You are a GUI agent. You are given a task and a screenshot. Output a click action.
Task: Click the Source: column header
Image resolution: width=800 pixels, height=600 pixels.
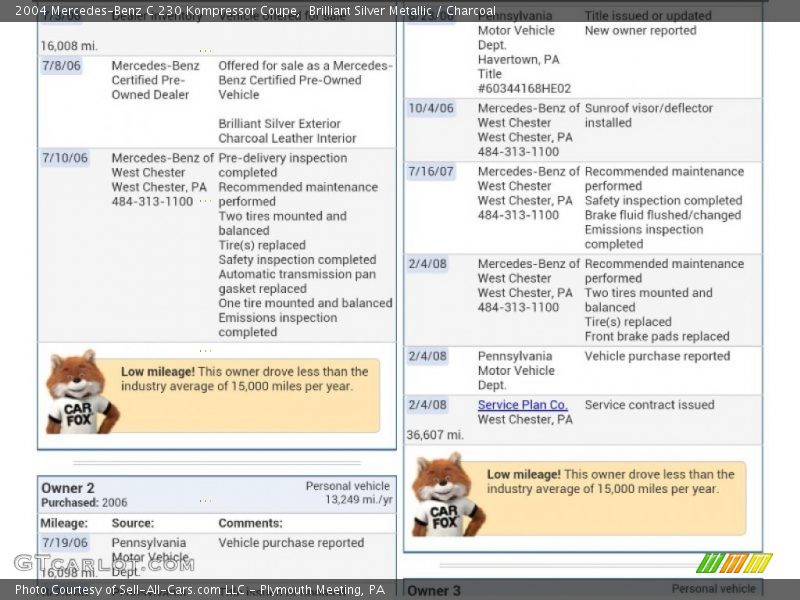point(133,523)
